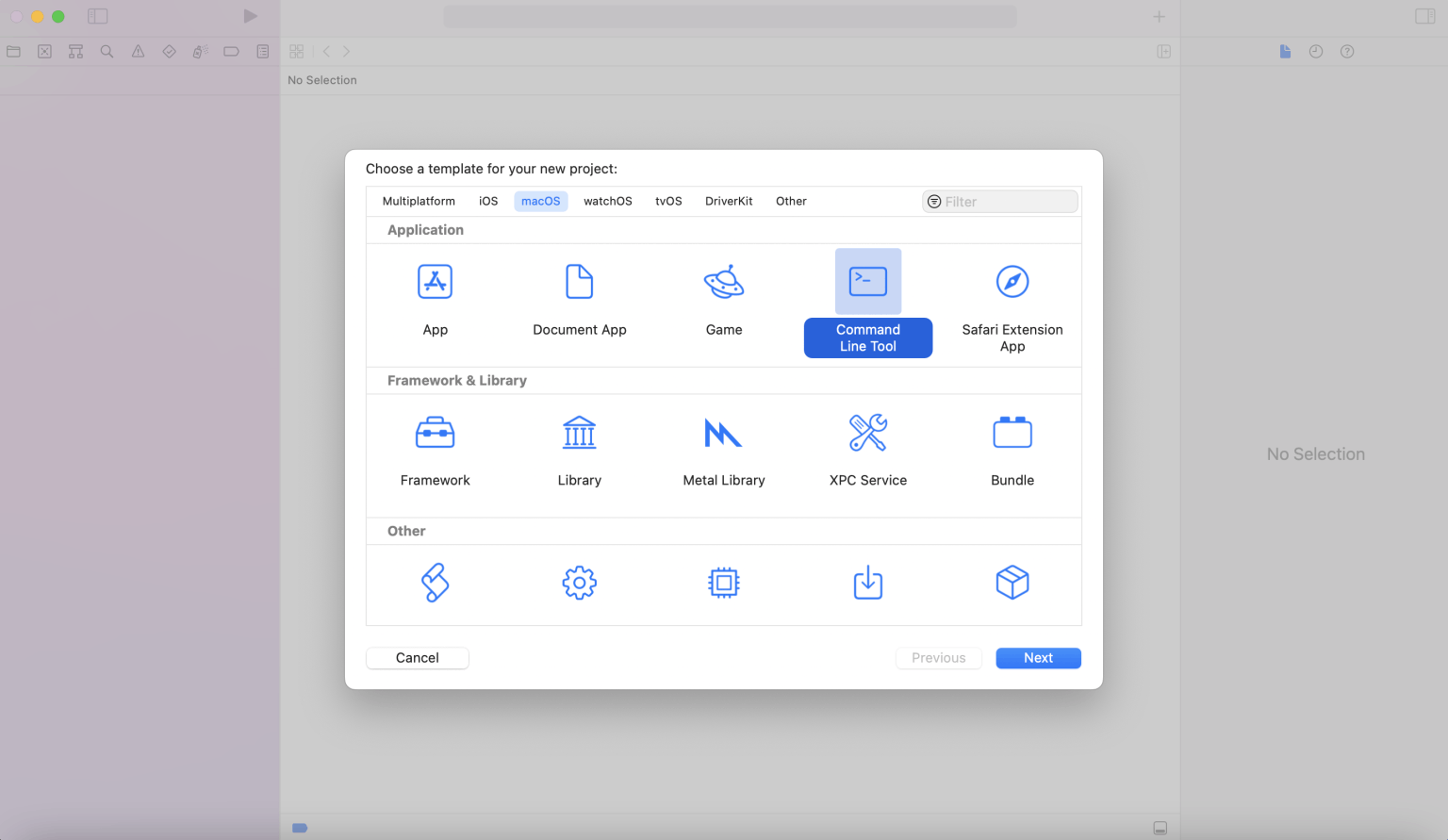Screen dimensions: 1448x840
Task: Select the Command Line Tool template
Action: [868, 303]
